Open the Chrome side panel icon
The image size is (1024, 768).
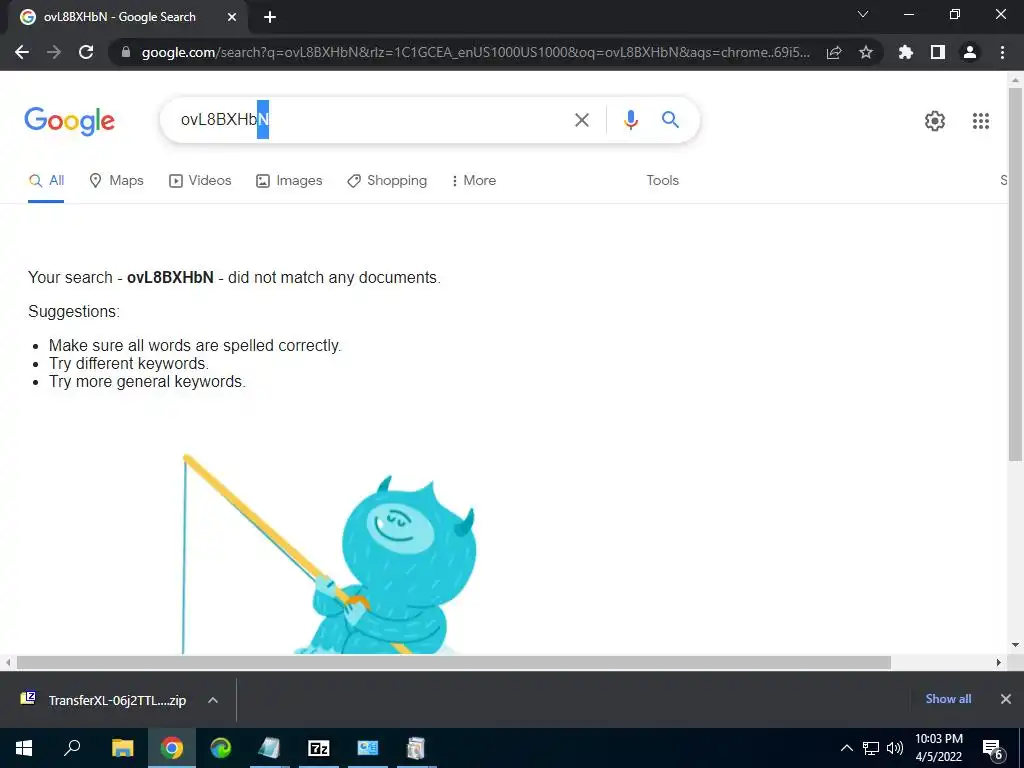coord(938,52)
